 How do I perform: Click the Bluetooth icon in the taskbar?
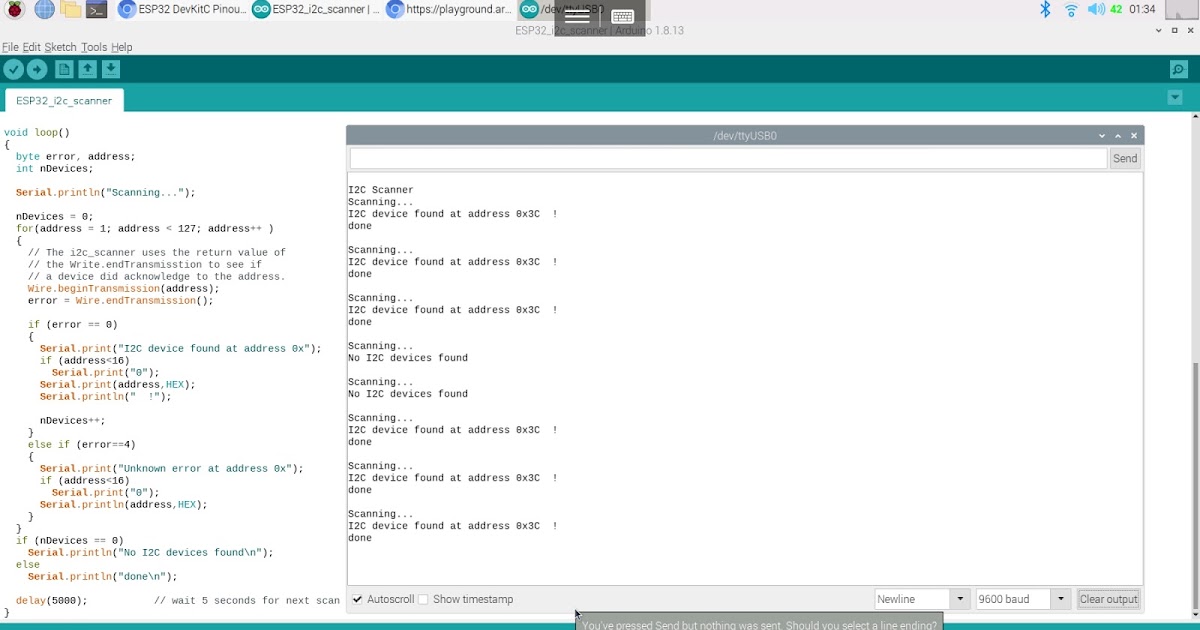[1043, 10]
